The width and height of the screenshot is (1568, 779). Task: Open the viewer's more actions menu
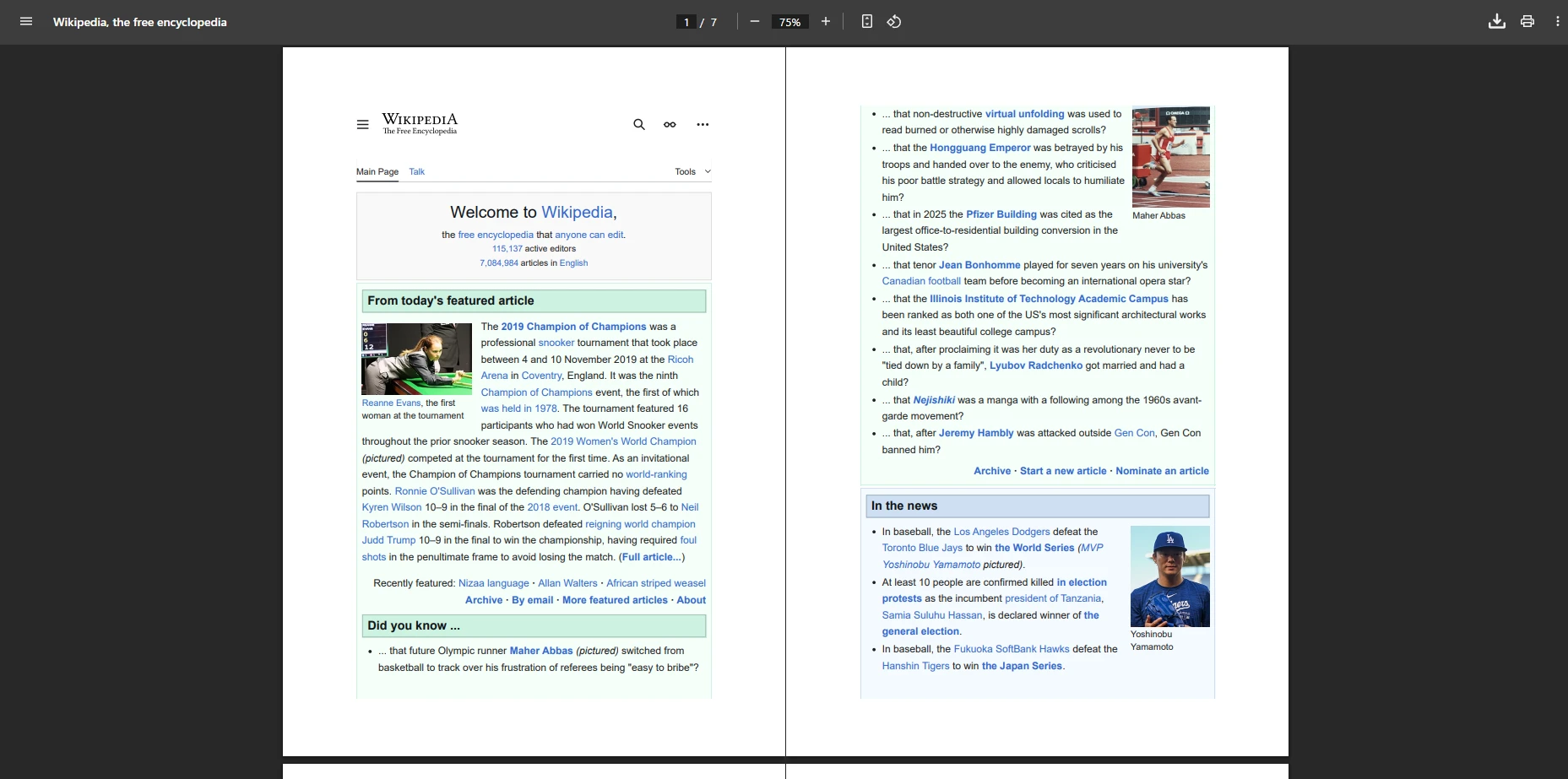1557,22
